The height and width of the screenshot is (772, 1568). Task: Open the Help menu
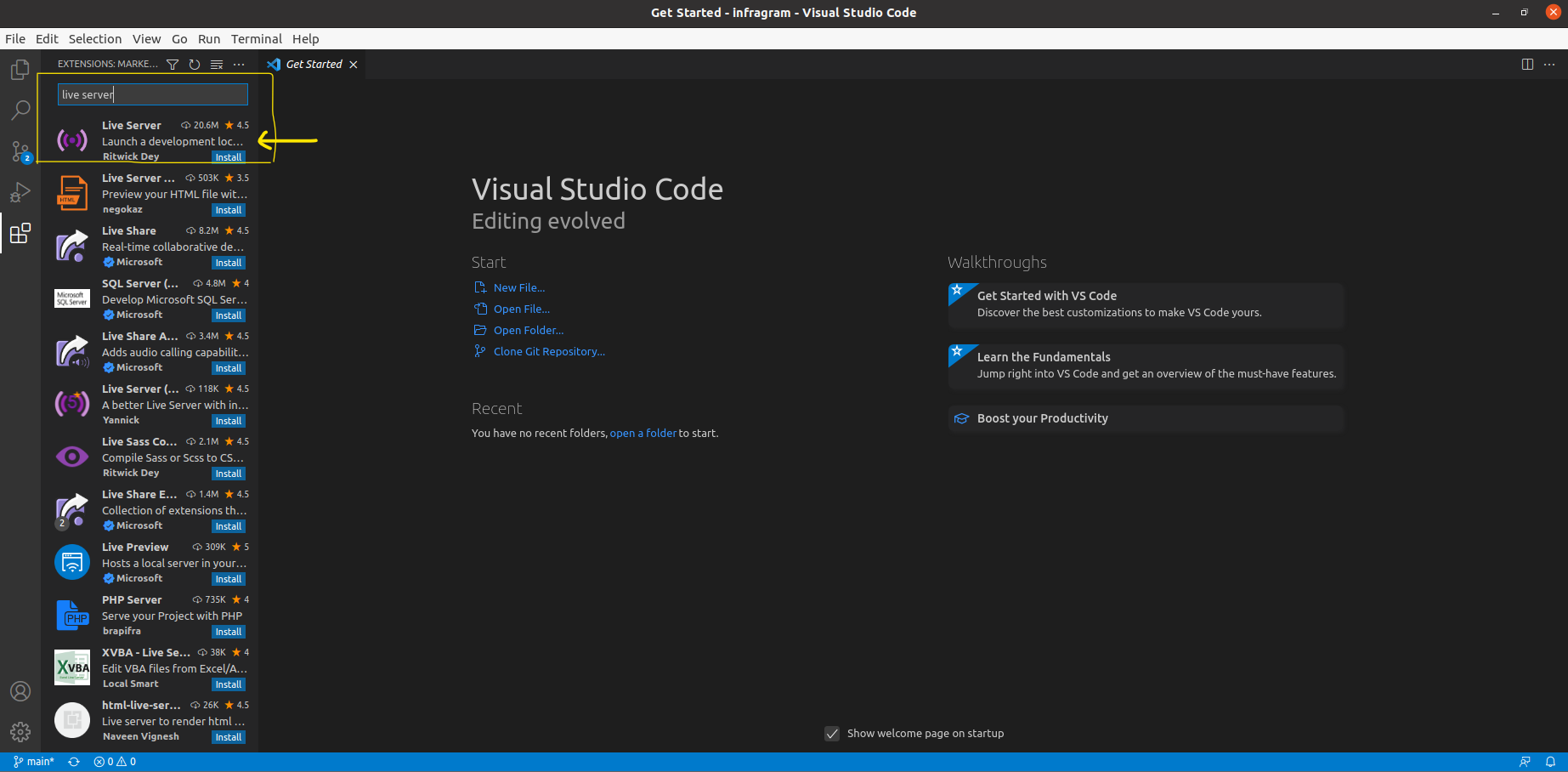[x=306, y=39]
